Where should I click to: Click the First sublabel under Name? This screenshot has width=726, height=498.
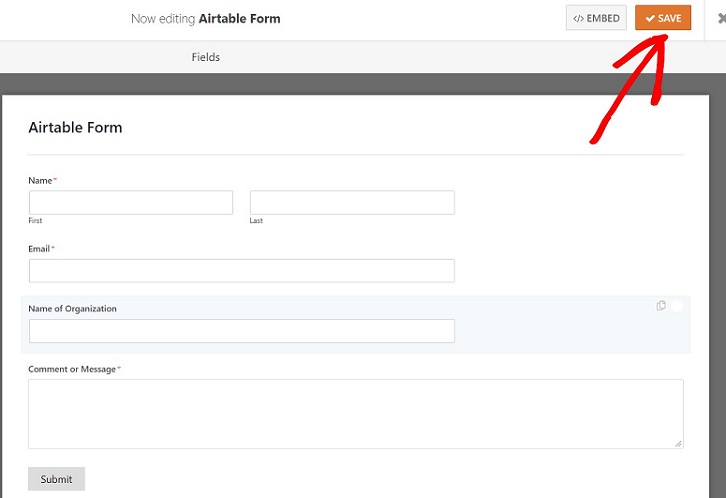[x=35, y=220]
